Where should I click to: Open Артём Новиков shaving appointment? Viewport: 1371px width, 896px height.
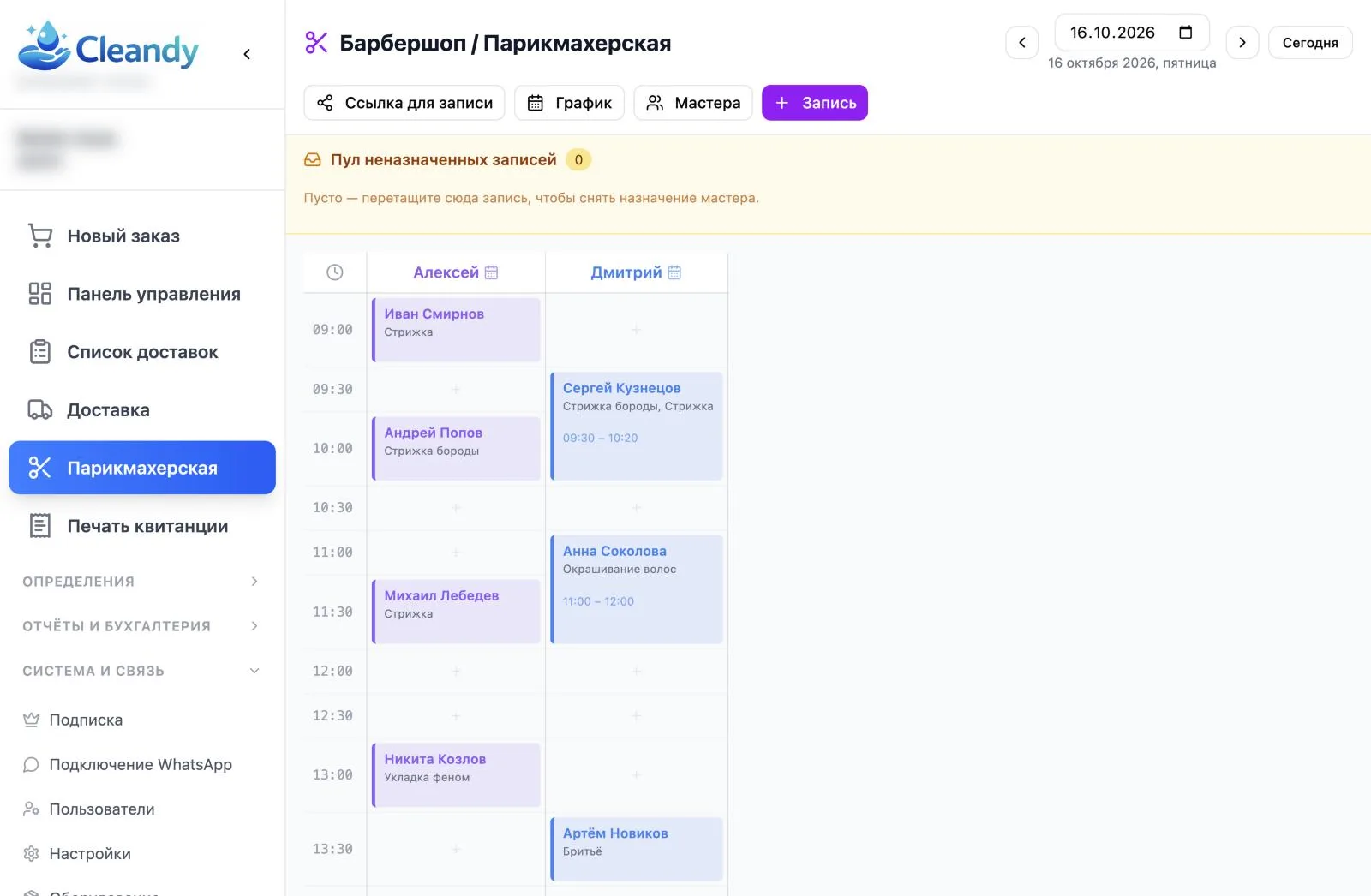(637, 849)
